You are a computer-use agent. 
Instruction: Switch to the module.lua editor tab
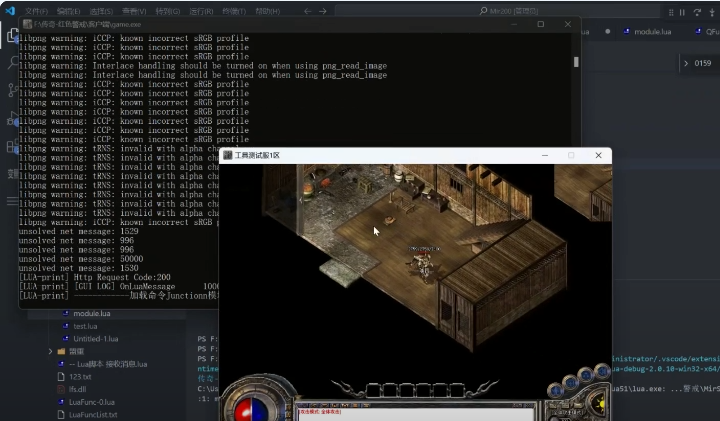click(651, 31)
